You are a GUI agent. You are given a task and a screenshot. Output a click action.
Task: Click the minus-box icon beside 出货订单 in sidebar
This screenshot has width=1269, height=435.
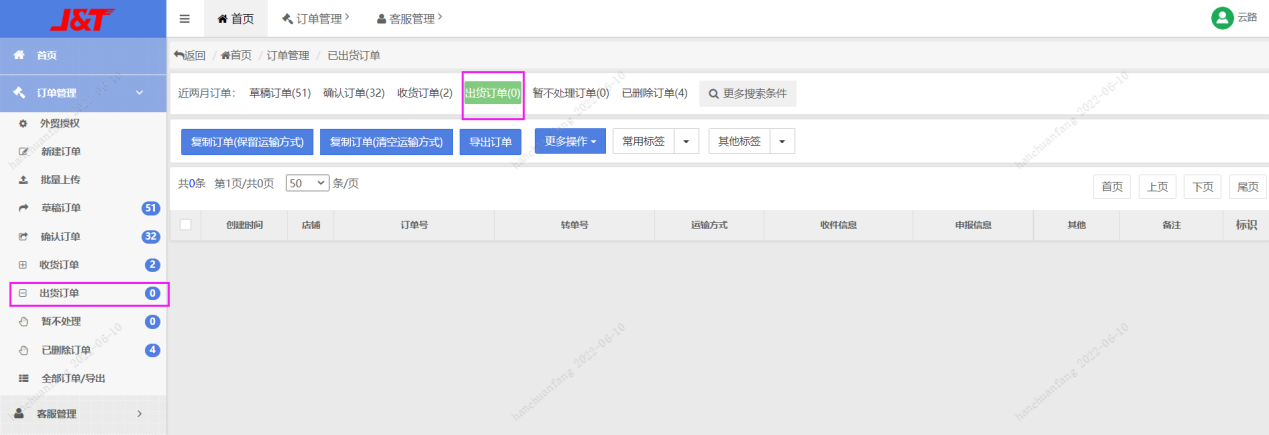tap(23, 293)
